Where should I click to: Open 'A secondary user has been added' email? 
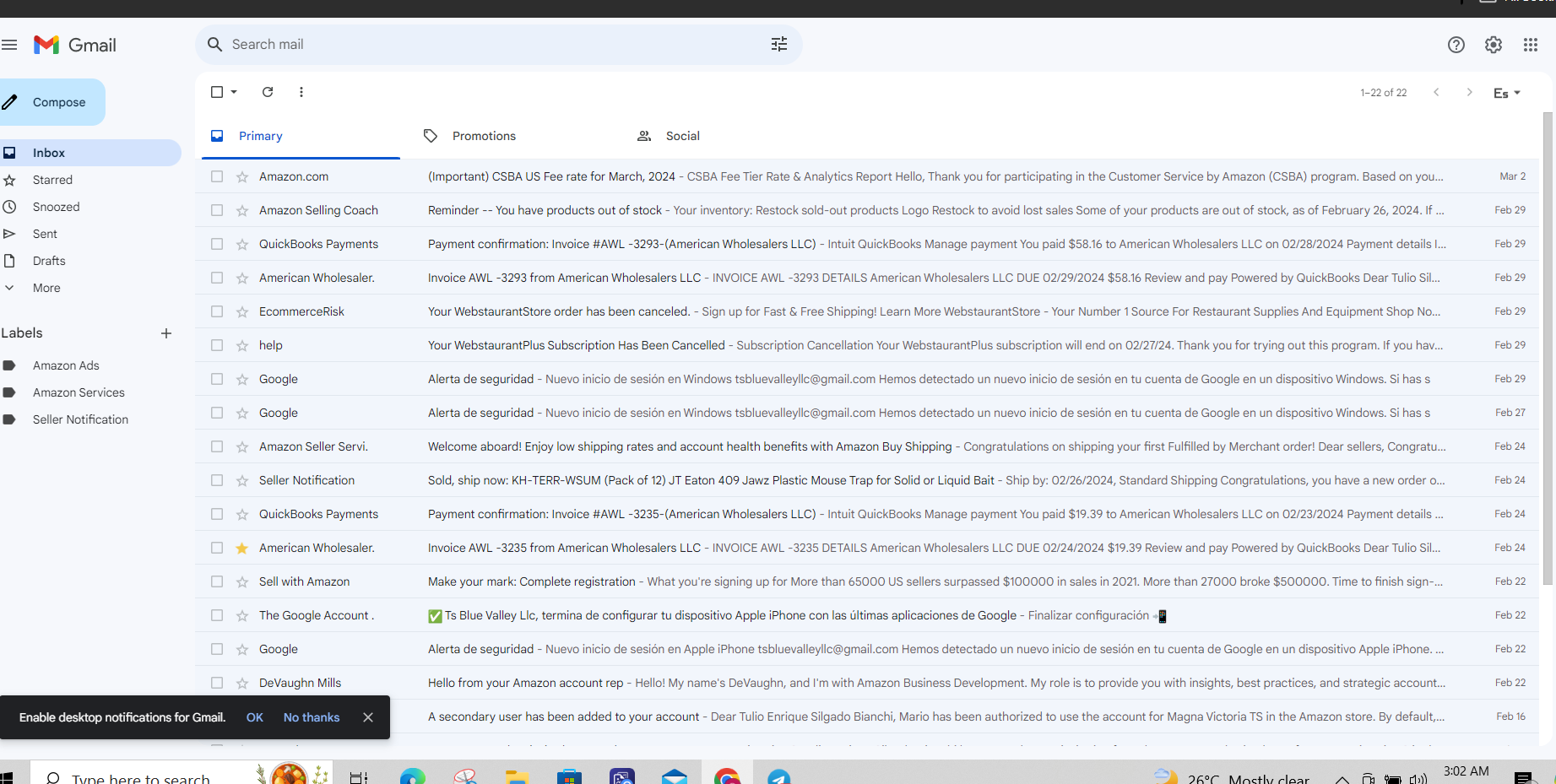867,716
